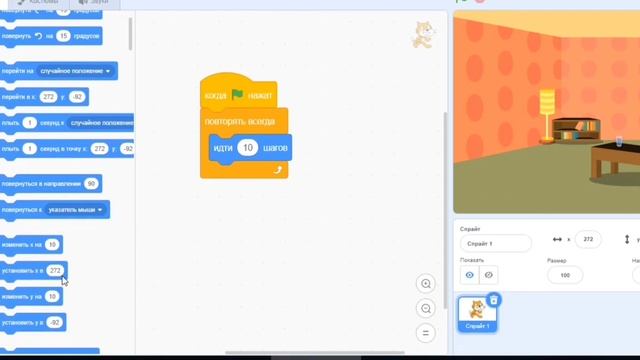The width and height of the screenshot is (640, 360).
Task: Select the идти шагов block in workspace
Action: coord(250,148)
